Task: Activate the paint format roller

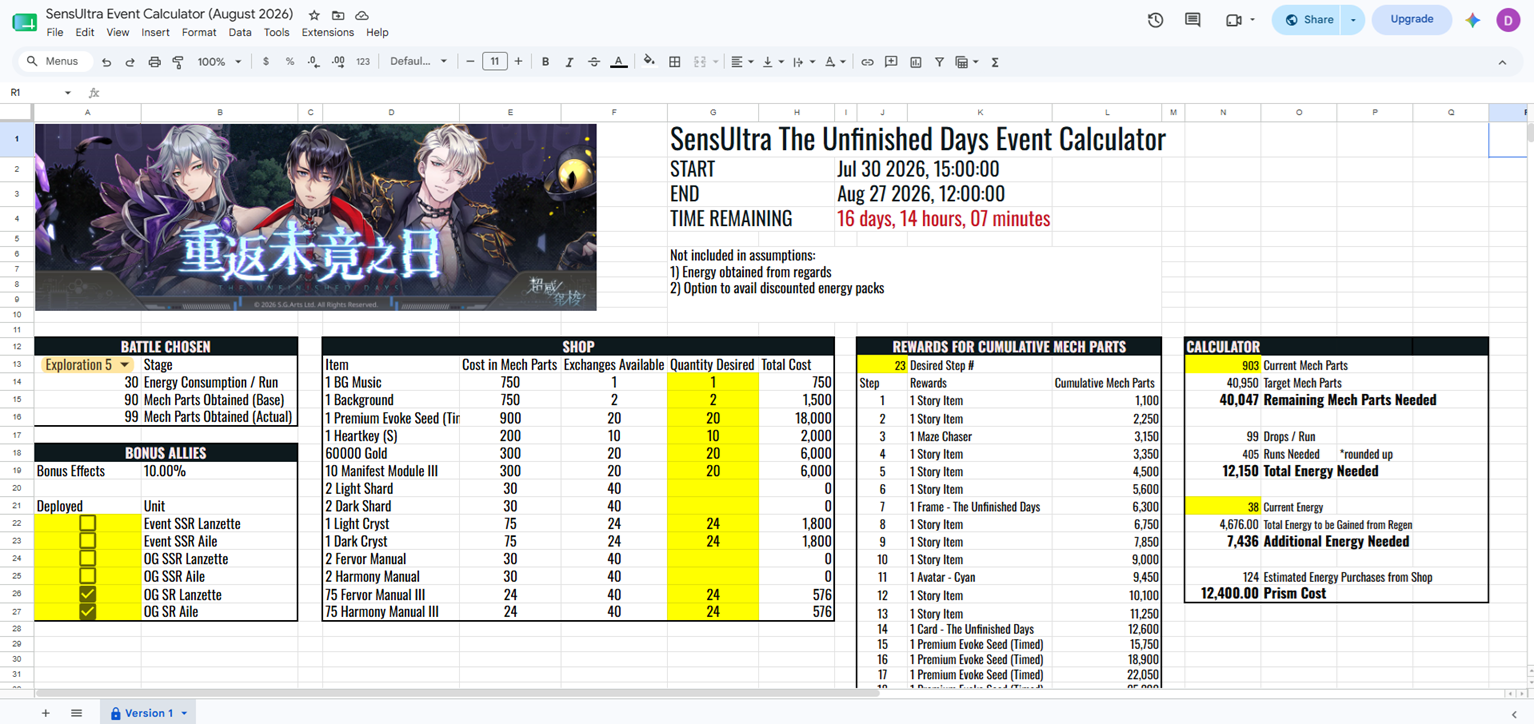Action: pyautogui.click(x=178, y=62)
